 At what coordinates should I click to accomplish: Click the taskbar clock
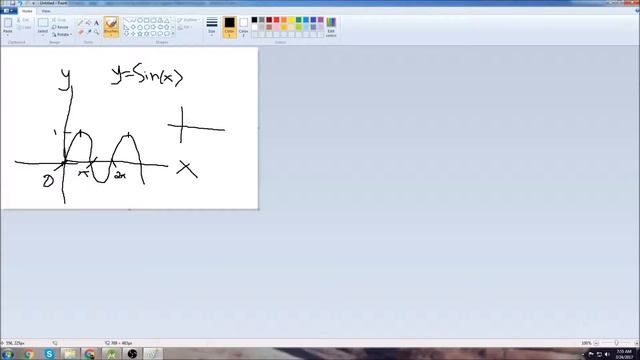(624, 354)
